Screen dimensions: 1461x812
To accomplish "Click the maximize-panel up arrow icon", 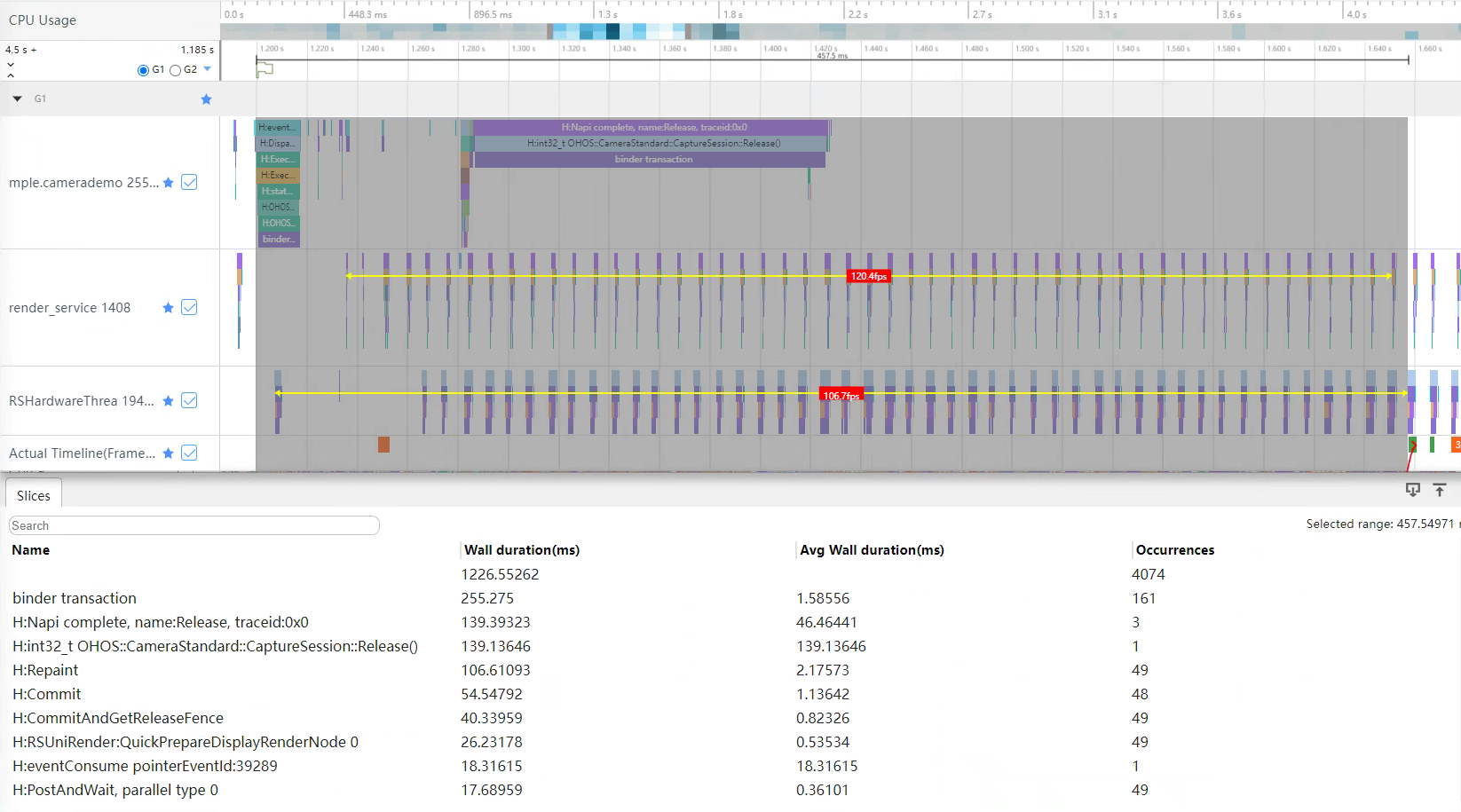I will [x=1440, y=490].
